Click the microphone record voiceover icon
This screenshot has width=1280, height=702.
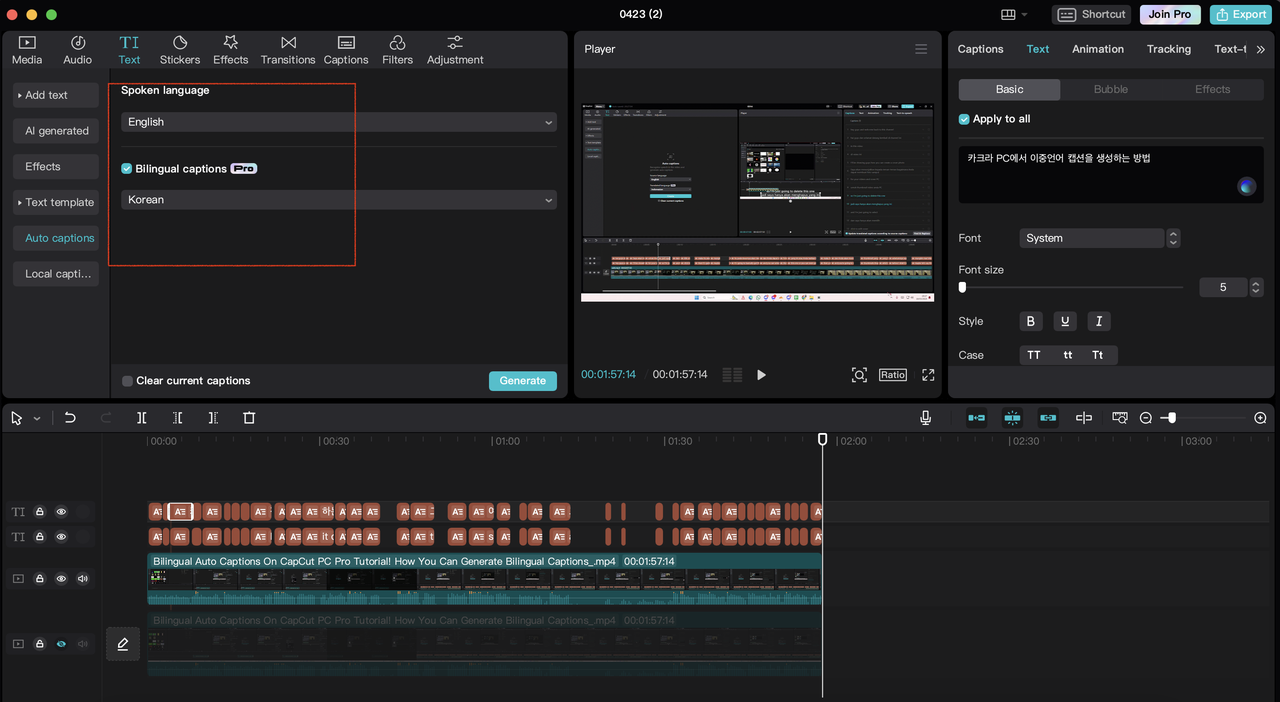click(926, 418)
